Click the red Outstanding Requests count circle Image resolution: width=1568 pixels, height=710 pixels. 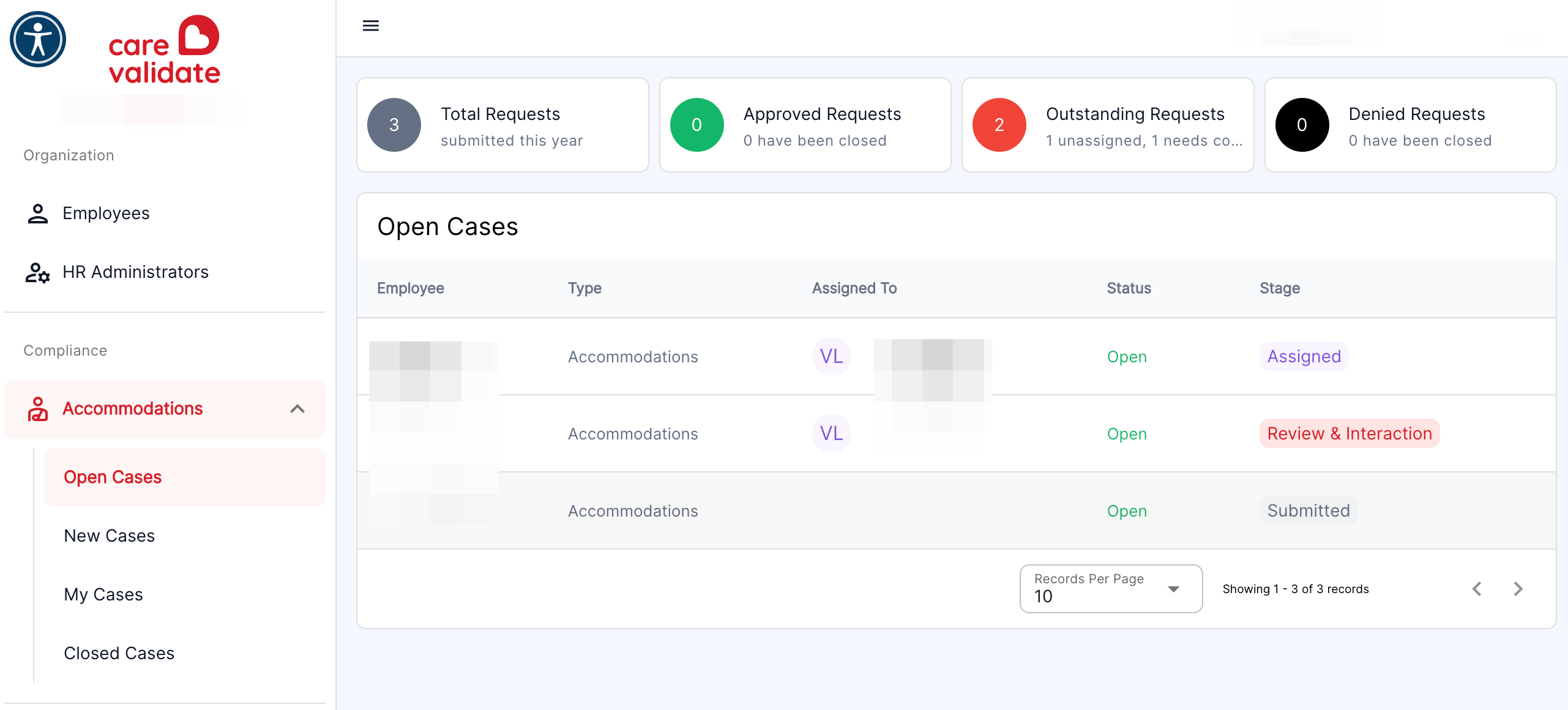999,125
